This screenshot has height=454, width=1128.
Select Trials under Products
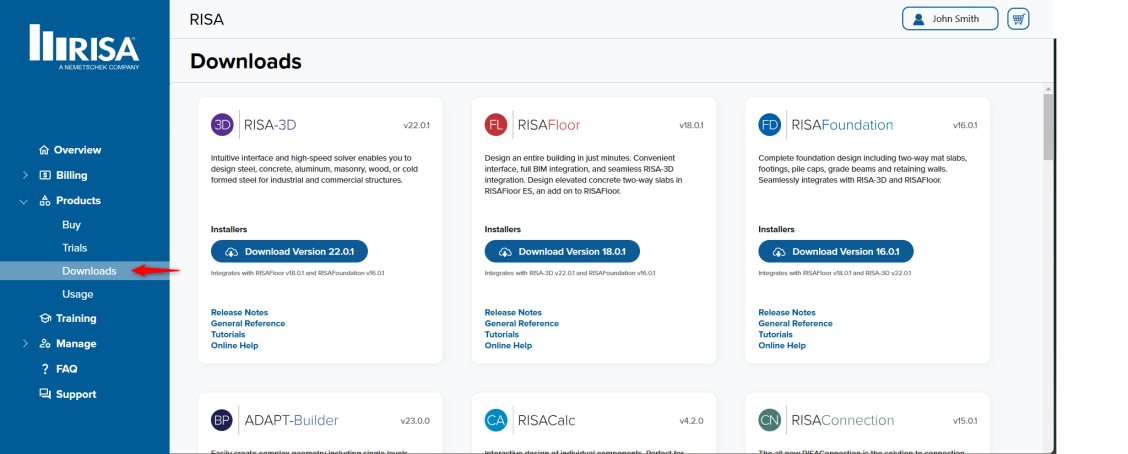click(74, 248)
